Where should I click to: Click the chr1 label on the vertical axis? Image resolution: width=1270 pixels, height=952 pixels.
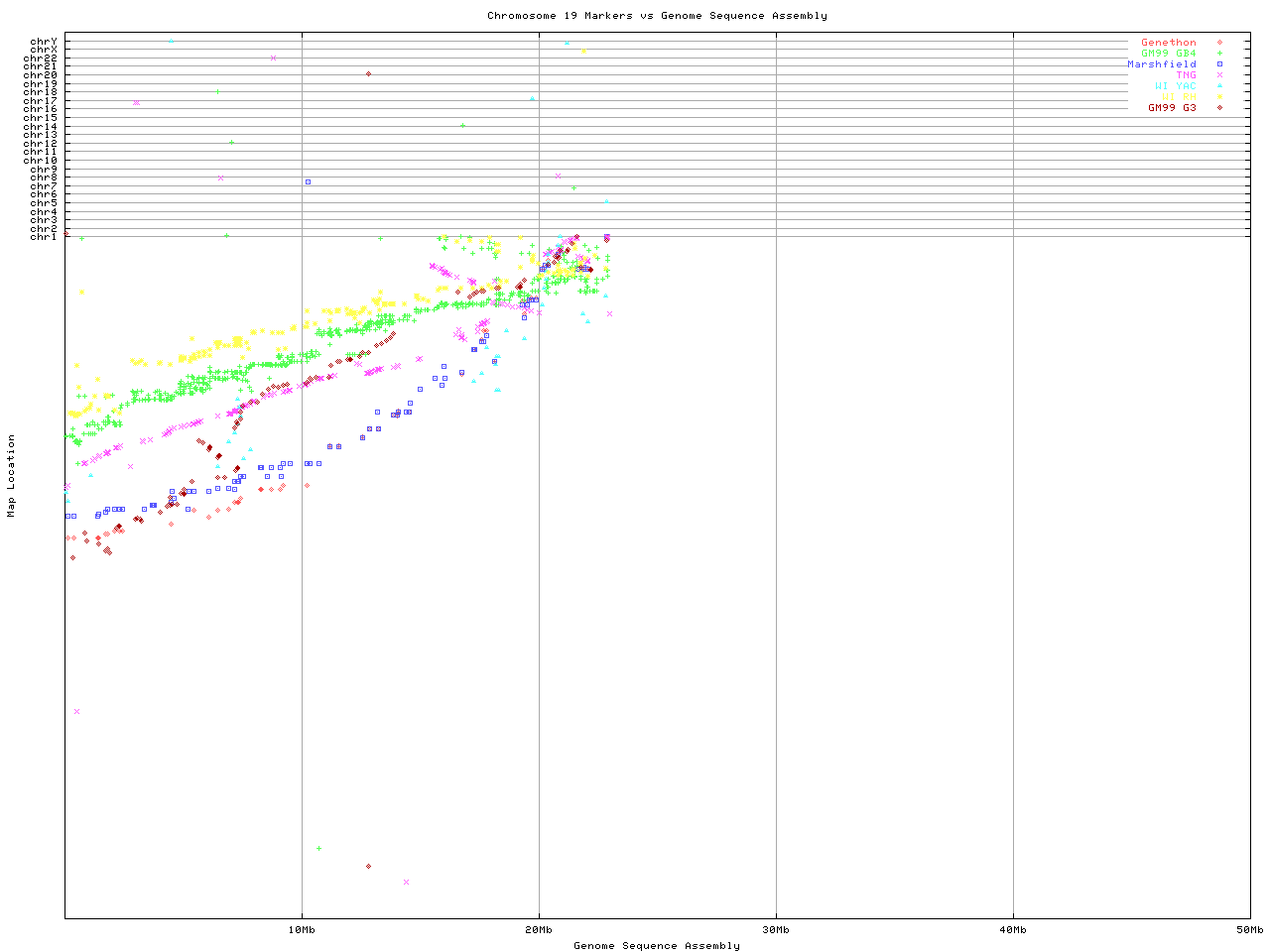point(44,237)
